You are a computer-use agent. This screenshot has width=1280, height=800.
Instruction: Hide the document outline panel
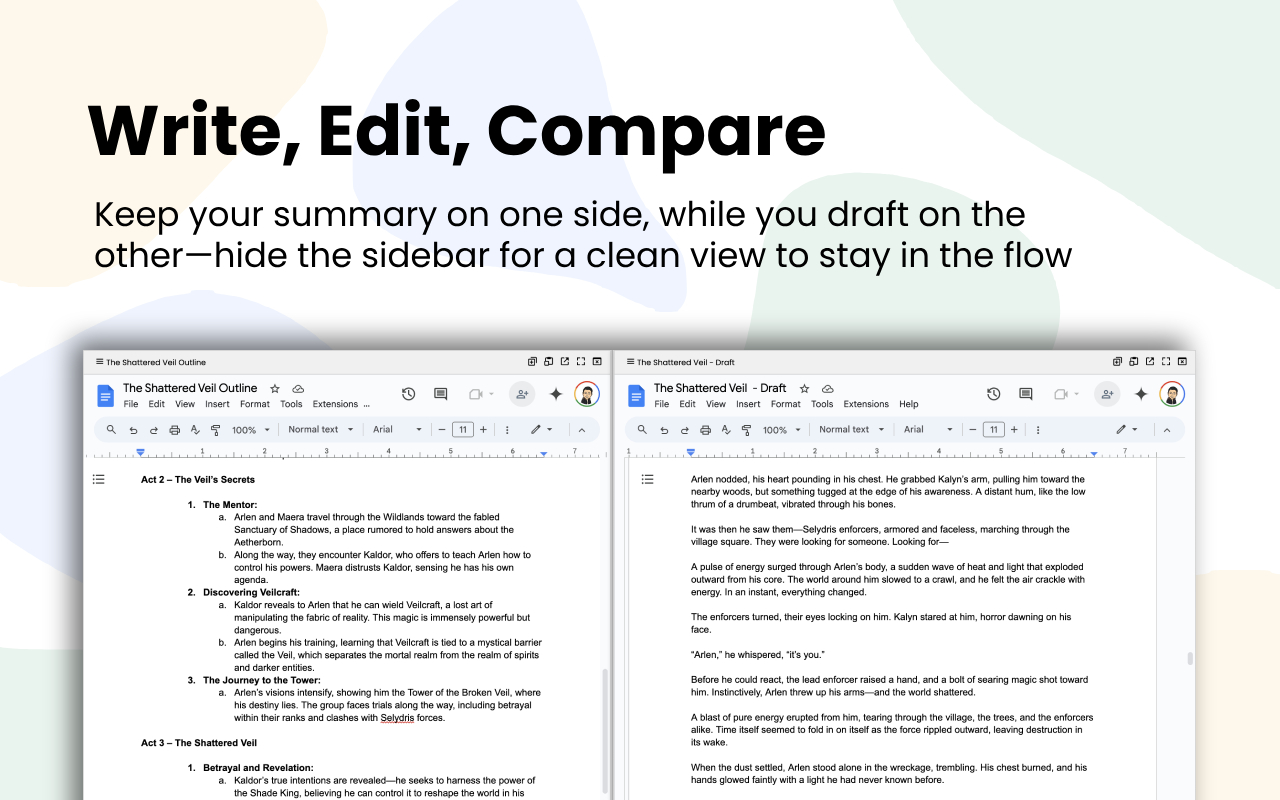(98, 479)
